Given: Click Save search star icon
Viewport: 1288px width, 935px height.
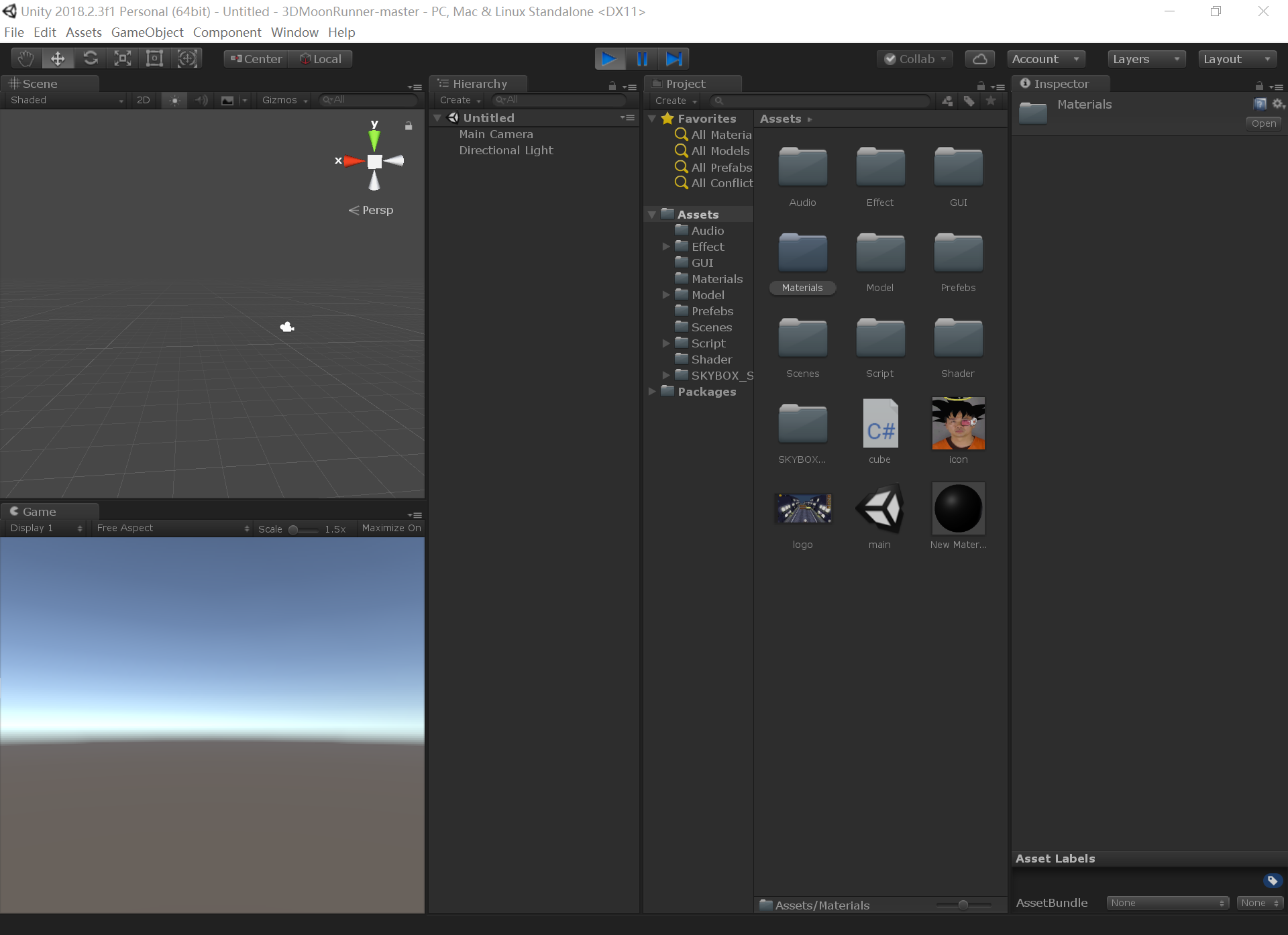Looking at the screenshot, I should point(991,101).
